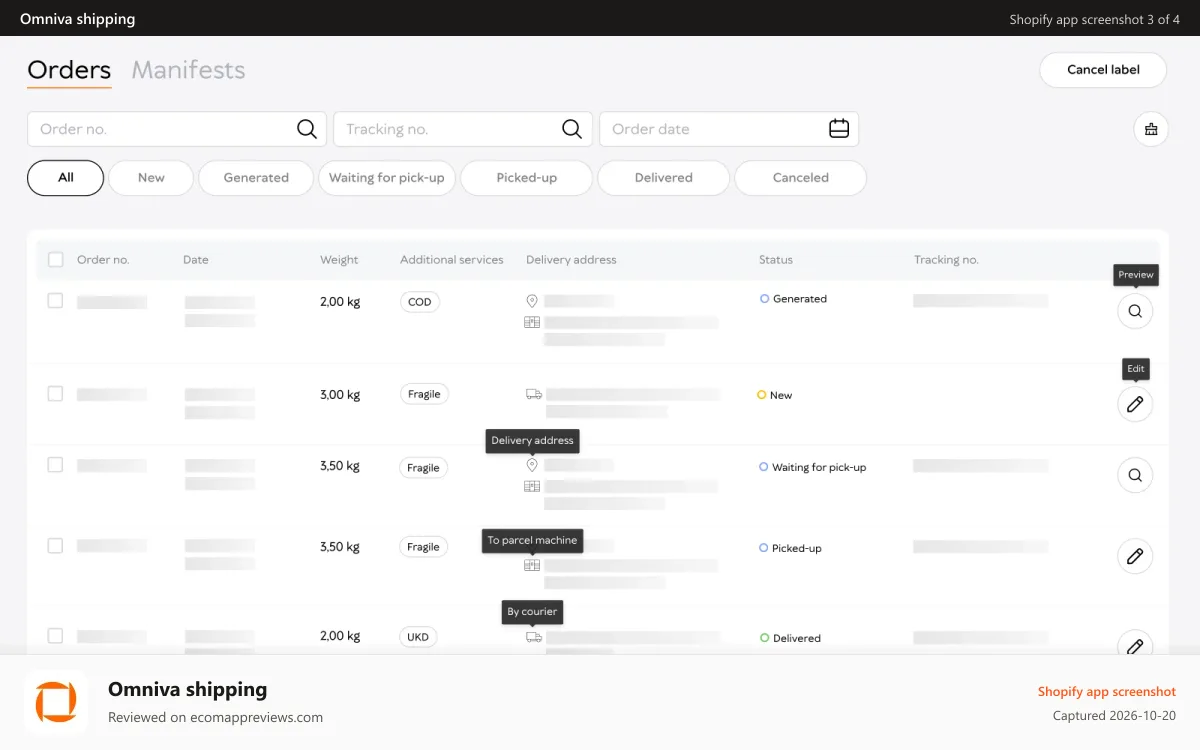Focus the Order date field
Image resolution: width=1200 pixels, height=750 pixels.
point(729,129)
